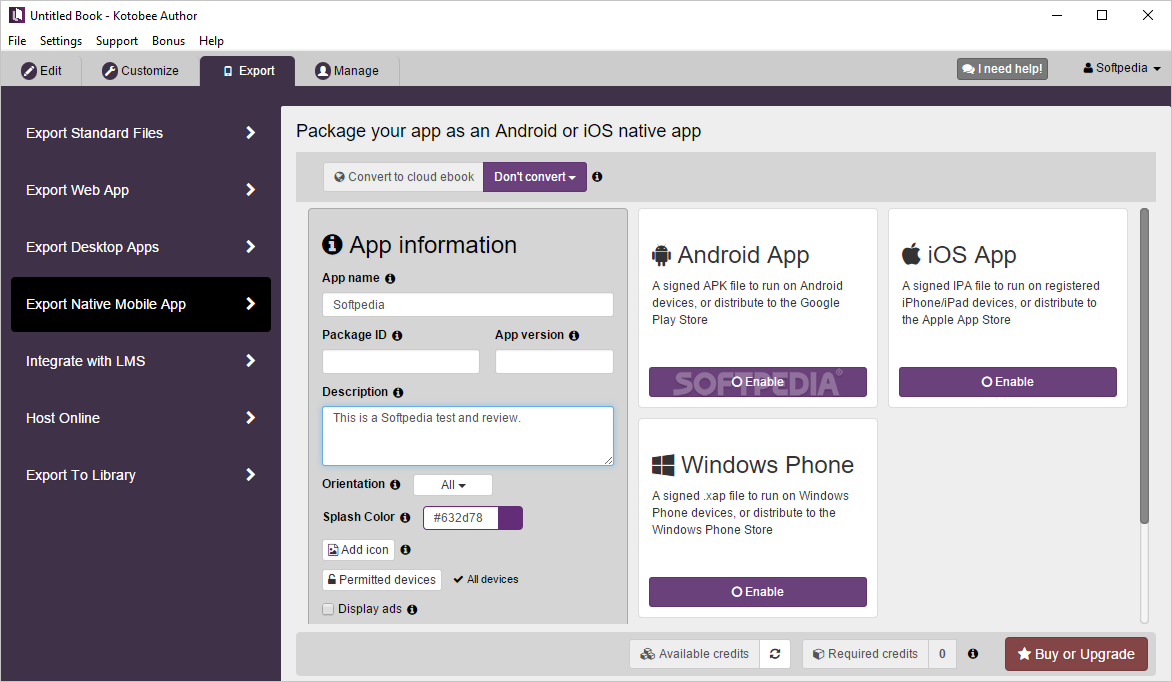Viewport: 1172px width, 682px height.
Task: Expand Export Web App section
Action: click(141, 190)
